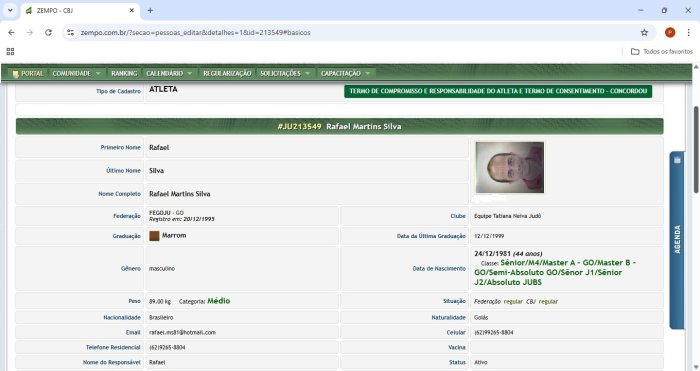700x371 pixels.
Task: Click the Médio weight category
Action: point(219,301)
